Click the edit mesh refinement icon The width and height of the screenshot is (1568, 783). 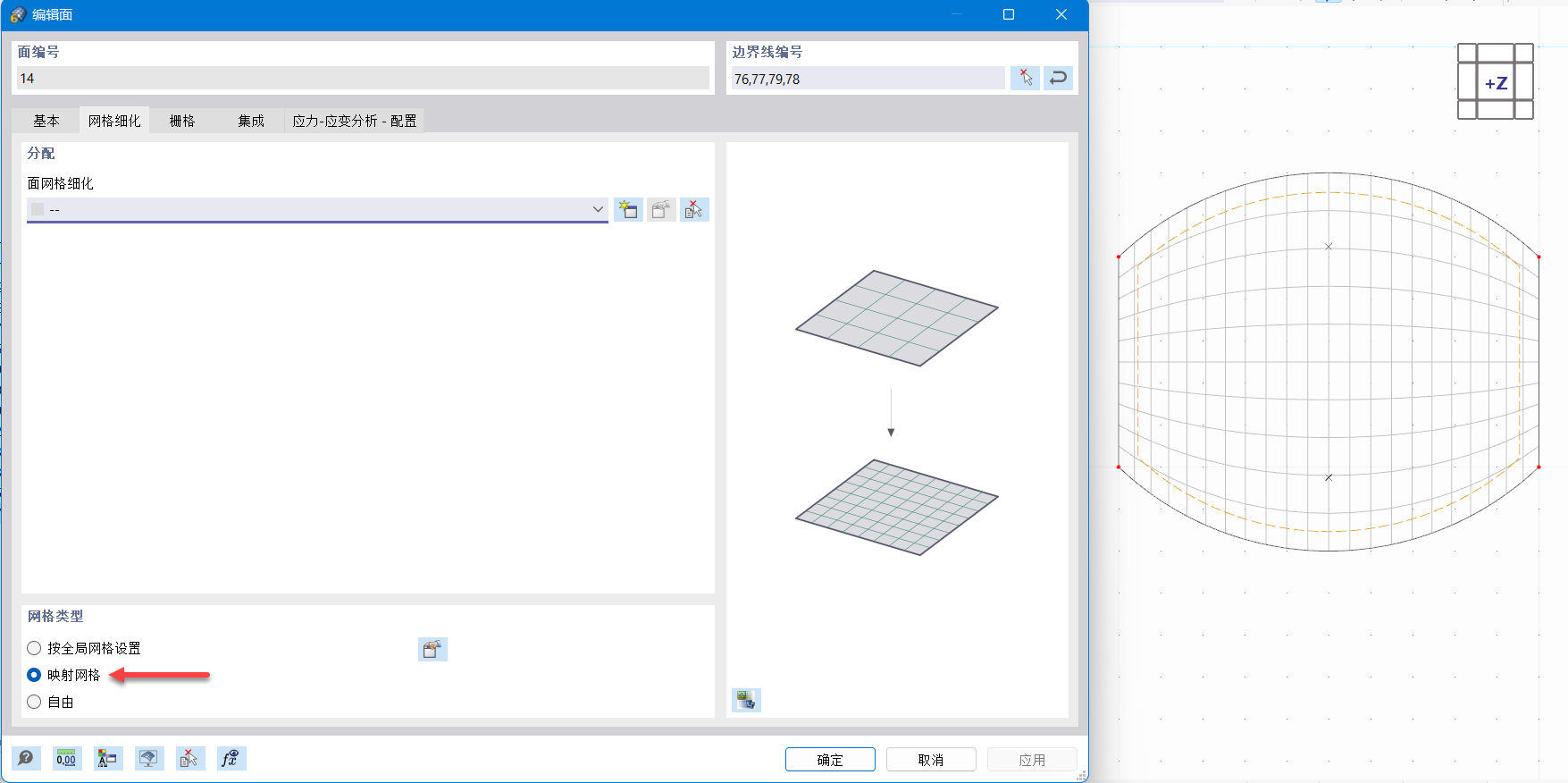tap(661, 210)
